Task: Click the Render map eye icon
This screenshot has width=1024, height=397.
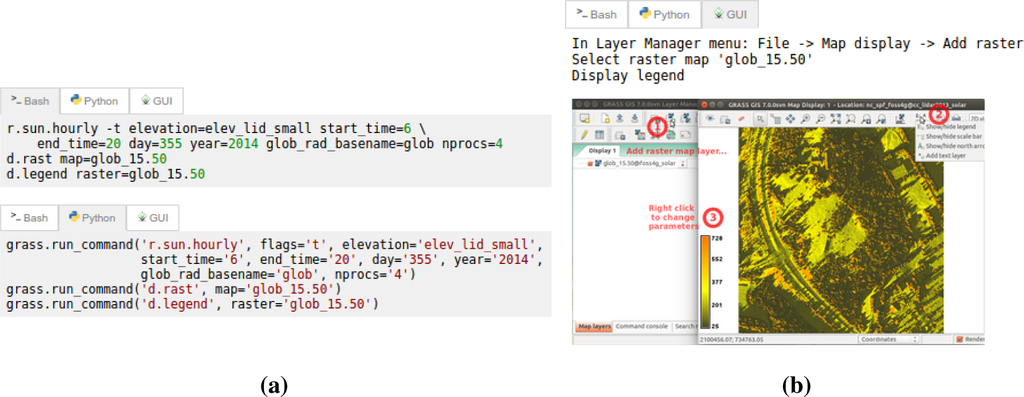Action: [x=709, y=118]
